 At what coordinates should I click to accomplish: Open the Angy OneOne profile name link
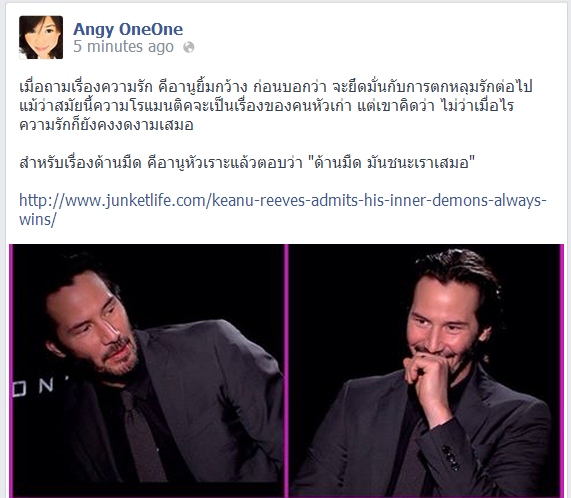(128, 29)
